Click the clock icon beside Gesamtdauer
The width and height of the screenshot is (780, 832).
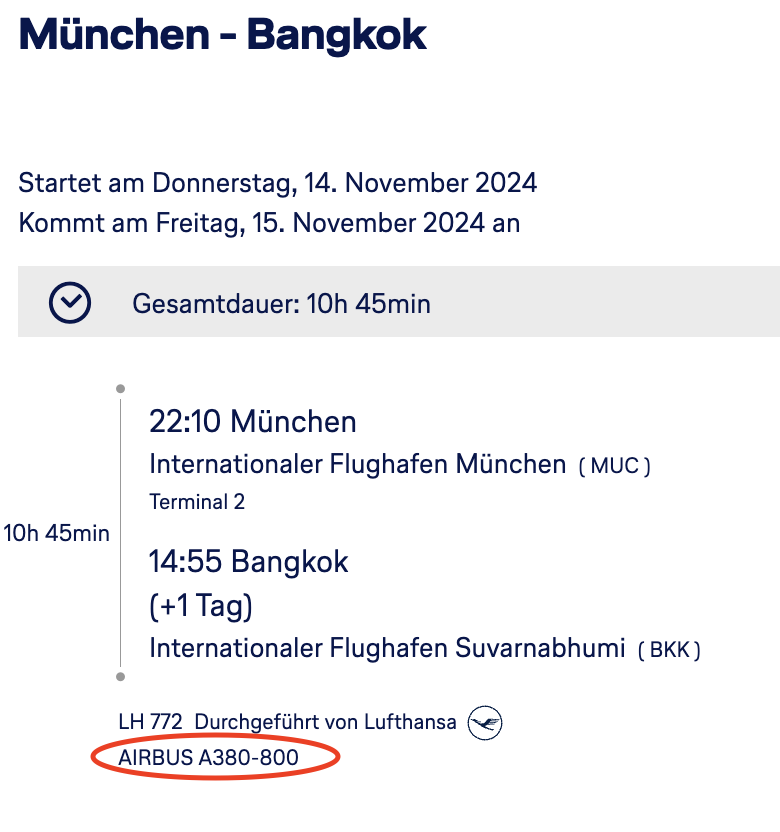click(x=70, y=302)
